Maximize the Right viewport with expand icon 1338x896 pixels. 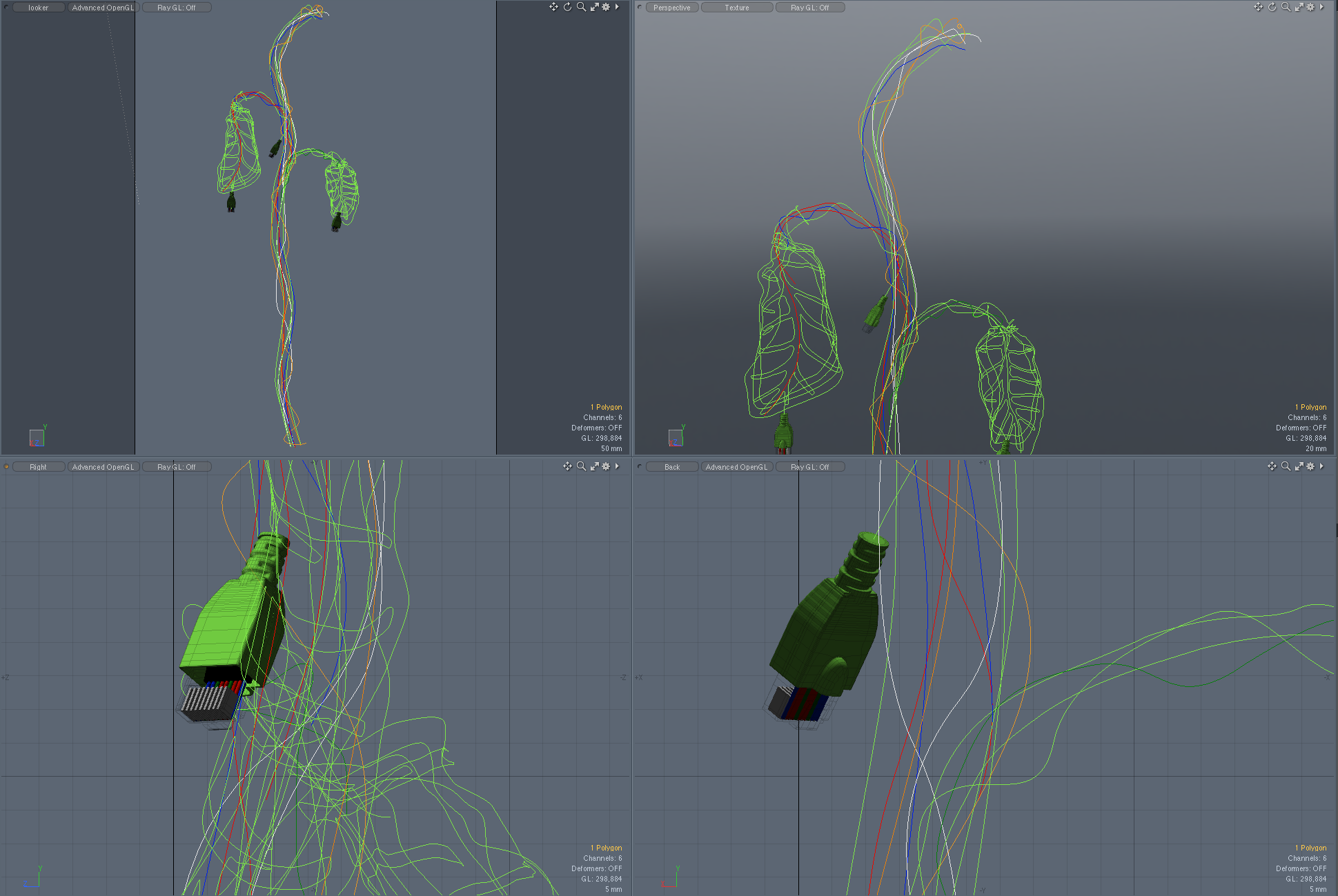(x=594, y=466)
